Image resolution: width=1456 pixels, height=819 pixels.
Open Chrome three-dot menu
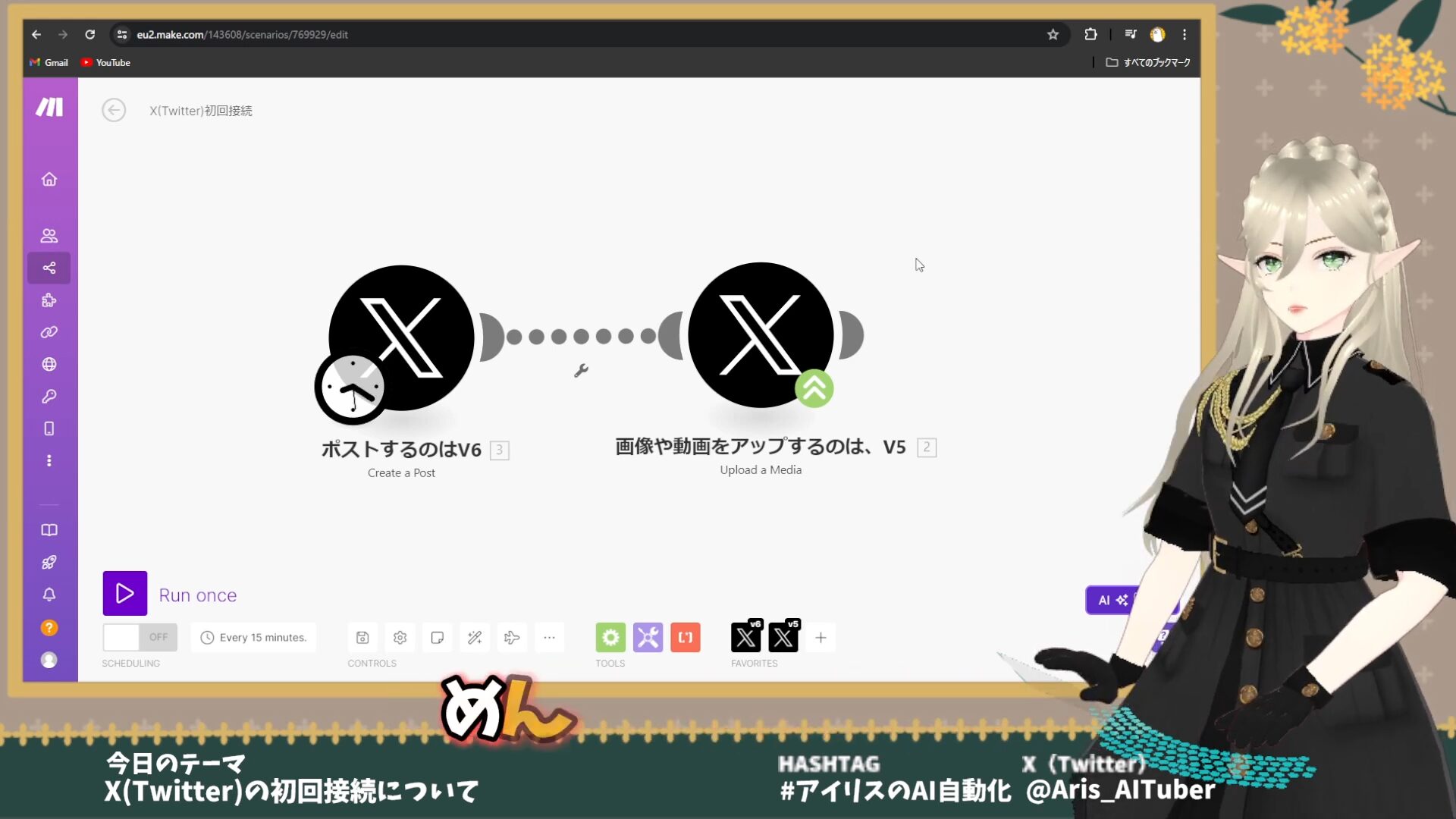point(1185,34)
